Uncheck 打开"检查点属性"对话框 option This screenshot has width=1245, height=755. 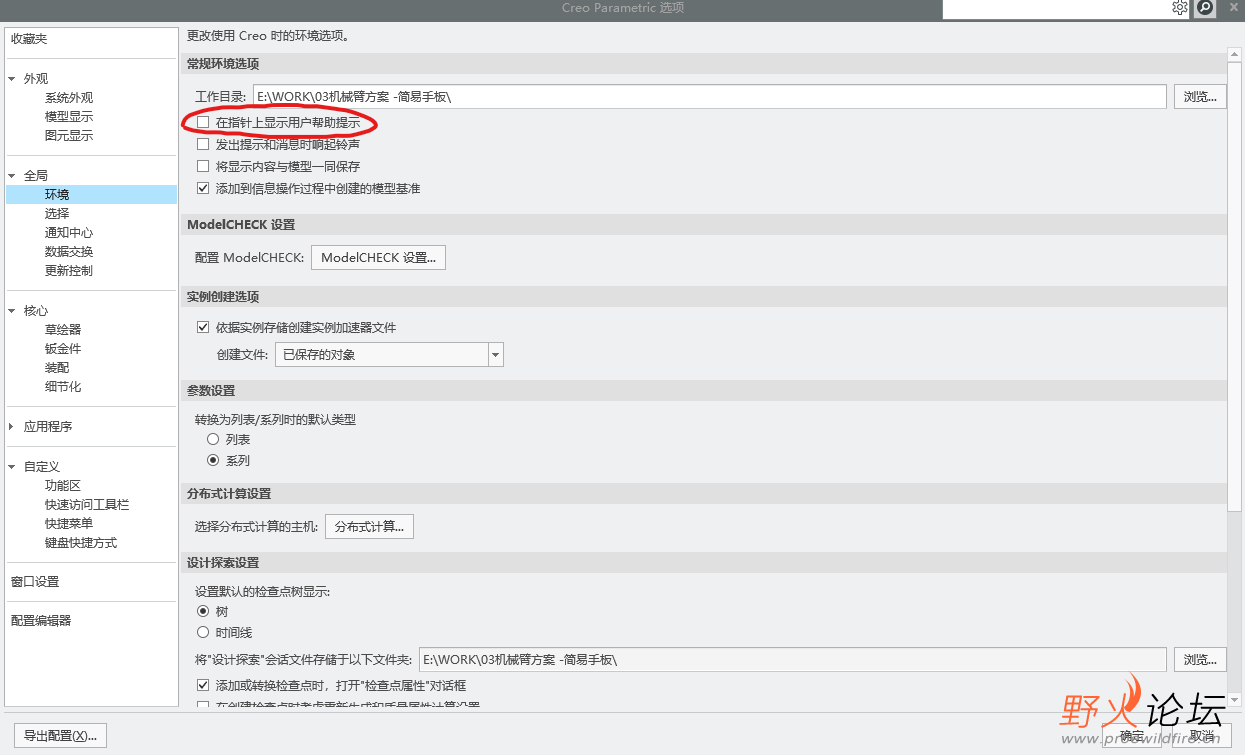203,686
